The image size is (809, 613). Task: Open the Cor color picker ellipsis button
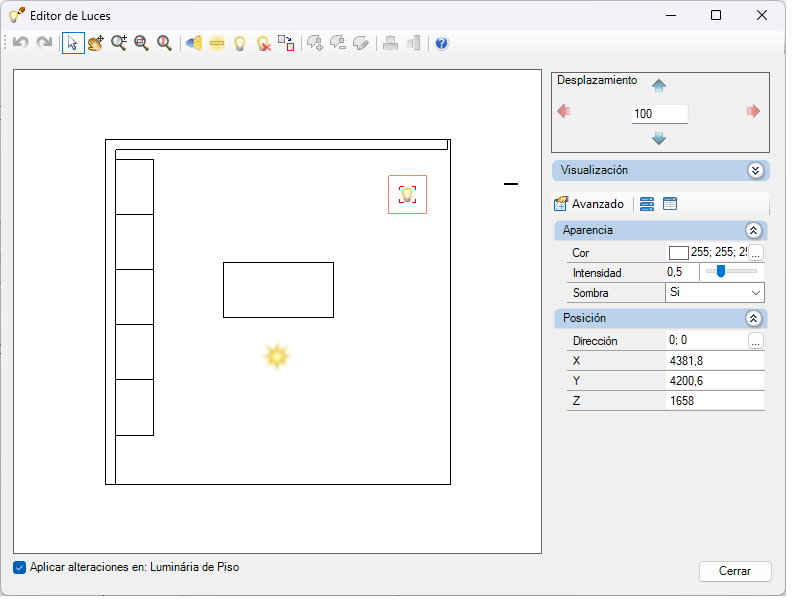click(x=755, y=253)
